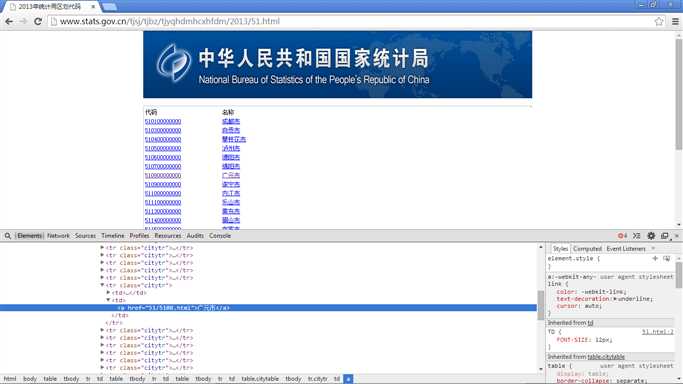The height and width of the screenshot is (384, 683).
Task: Select body in the breadcrumb bar
Action: click(x=30, y=379)
